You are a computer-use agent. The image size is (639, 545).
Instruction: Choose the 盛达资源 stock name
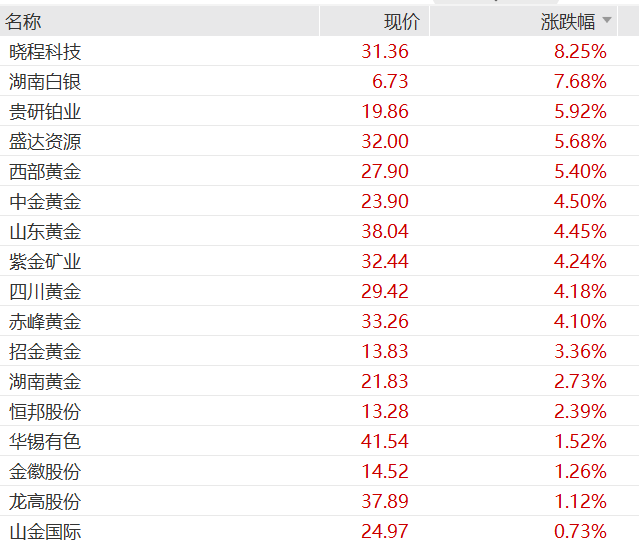(x=45, y=141)
